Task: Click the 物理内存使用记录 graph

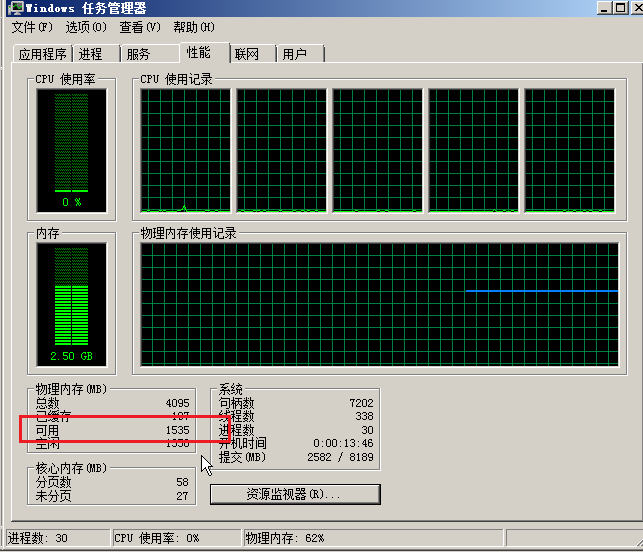Action: (x=379, y=305)
